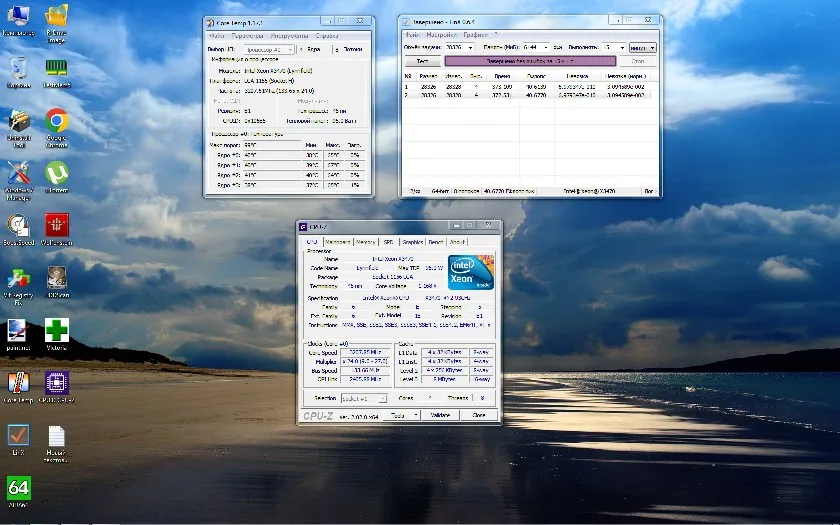The height and width of the screenshot is (525, 840).
Task: Click the Tools button in CPU-Z
Action: 398,415
